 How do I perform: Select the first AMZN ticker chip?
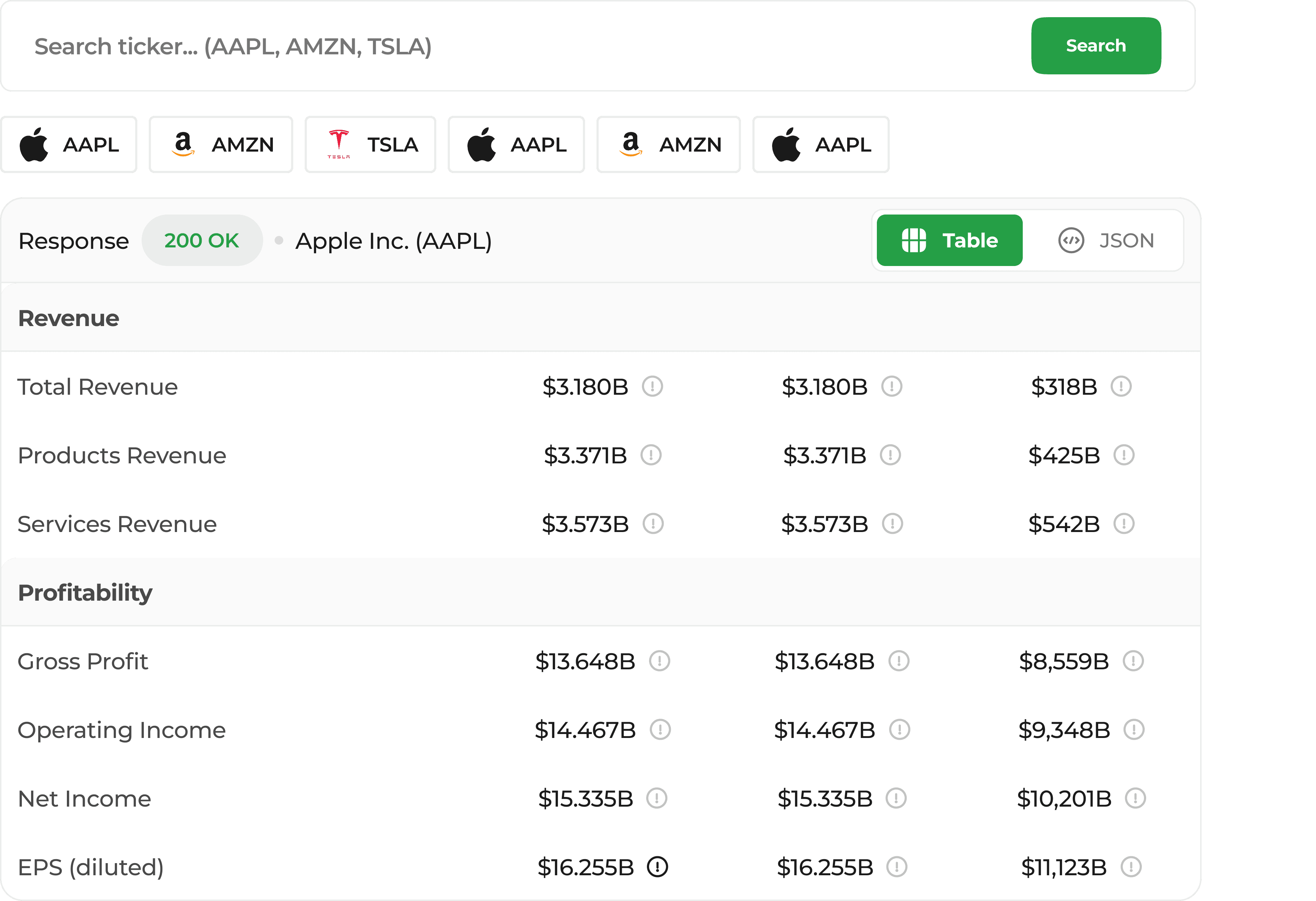221,144
